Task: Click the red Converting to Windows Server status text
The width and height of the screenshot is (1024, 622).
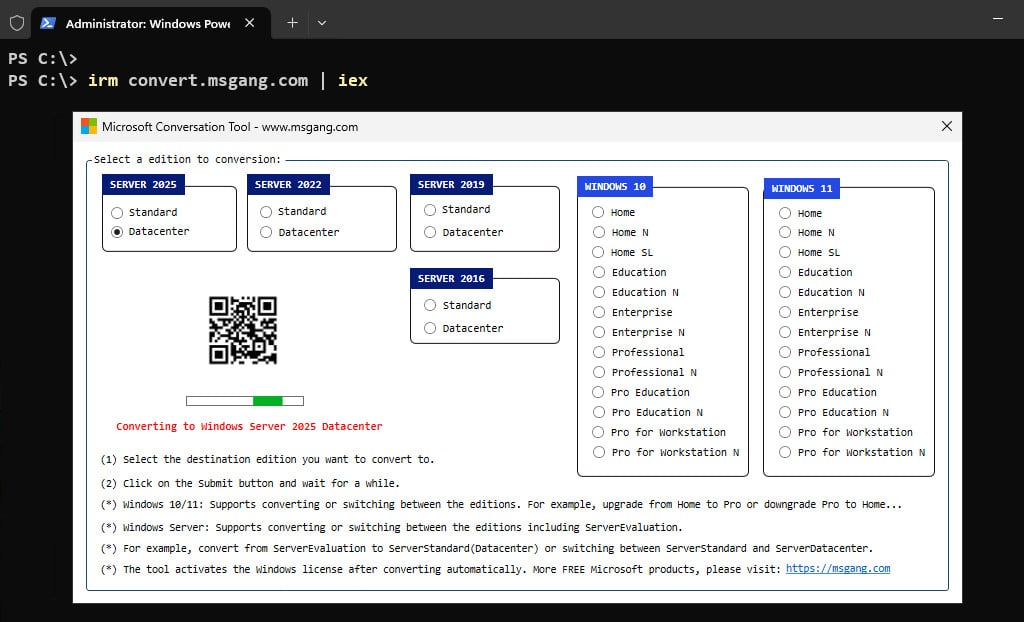Action: click(x=249, y=426)
